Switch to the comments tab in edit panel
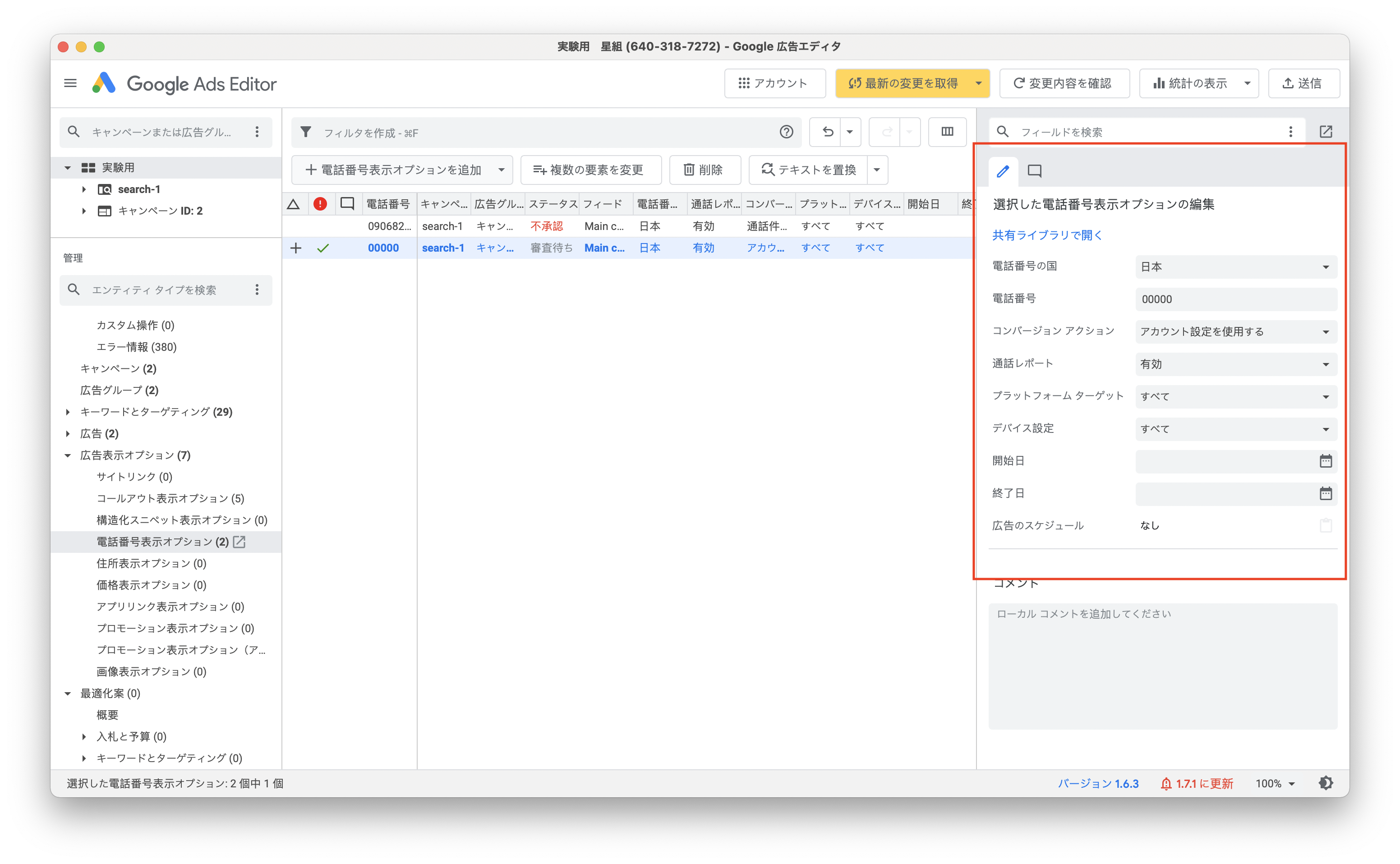The image size is (1400, 864). pos(1034,171)
